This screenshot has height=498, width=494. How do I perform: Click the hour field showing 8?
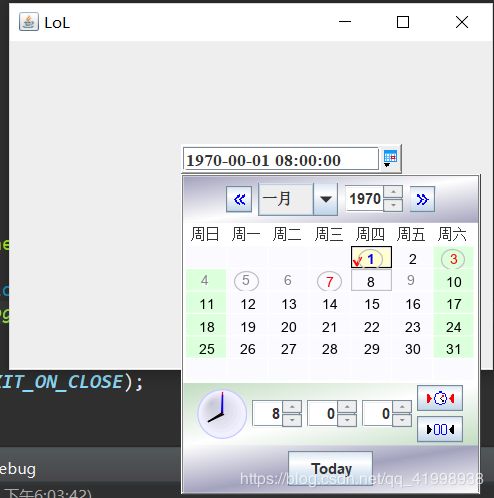point(268,413)
